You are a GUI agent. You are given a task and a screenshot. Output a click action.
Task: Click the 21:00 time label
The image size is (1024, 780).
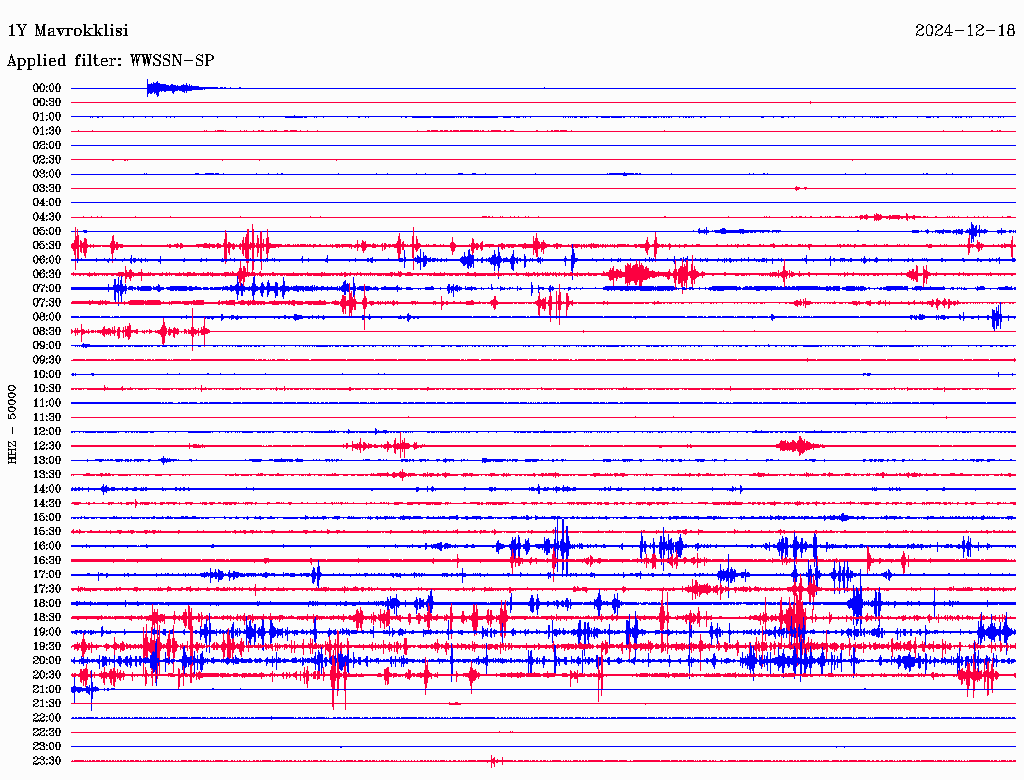tap(47, 689)
